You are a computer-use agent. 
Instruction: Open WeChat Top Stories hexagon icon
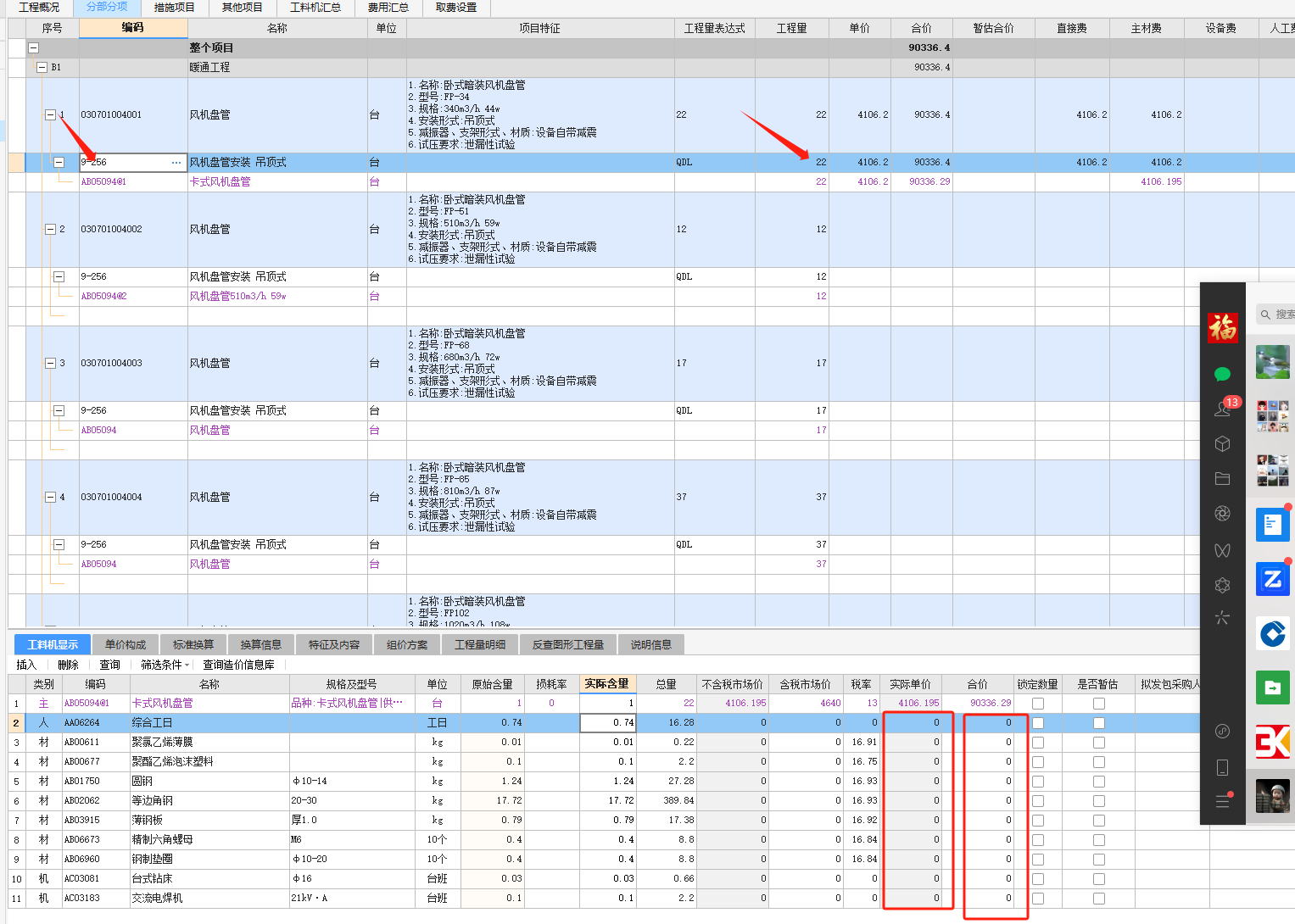pos(1222,585)
